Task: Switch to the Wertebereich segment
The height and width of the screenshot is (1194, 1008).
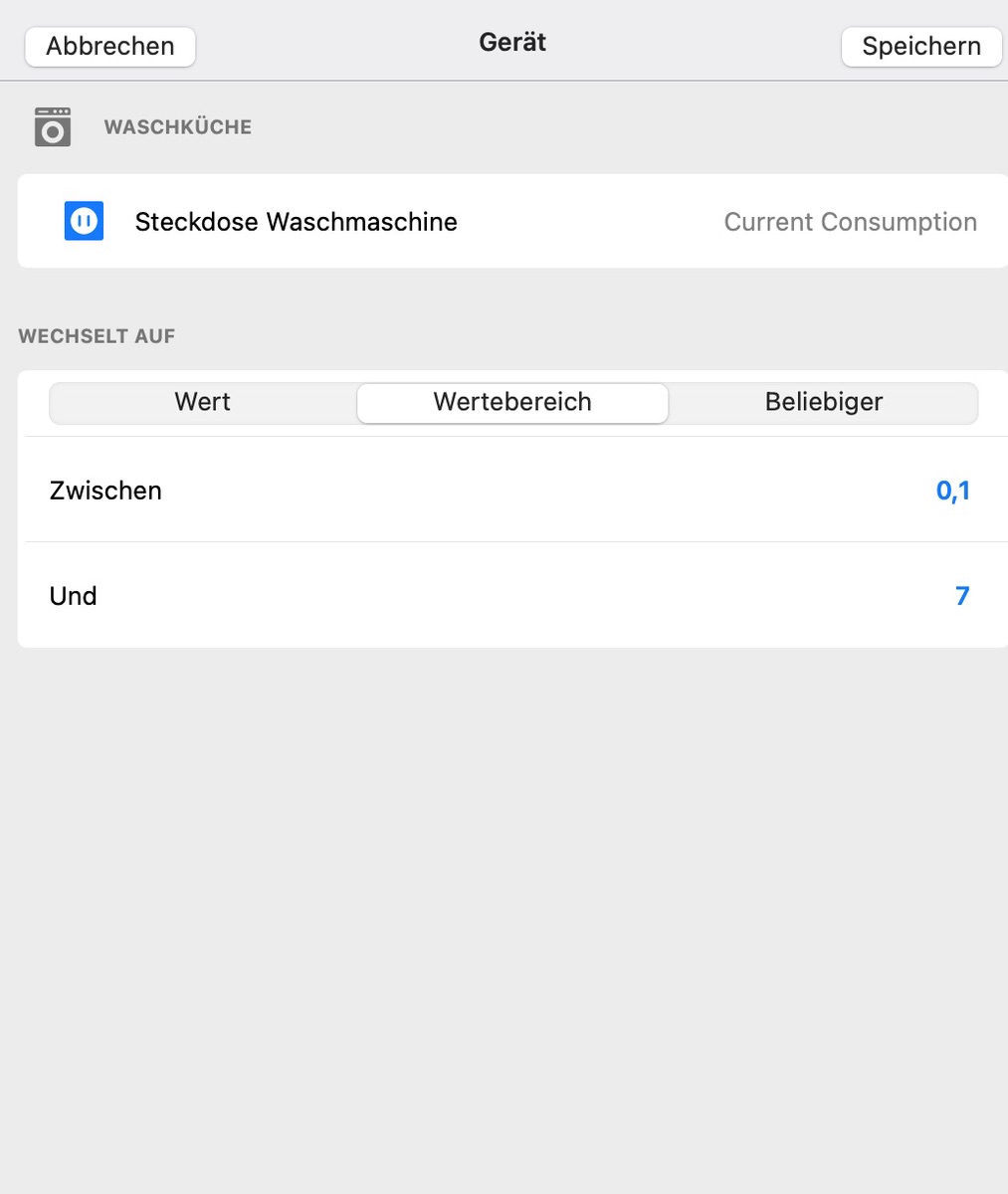Action: [x=512, y=402]
